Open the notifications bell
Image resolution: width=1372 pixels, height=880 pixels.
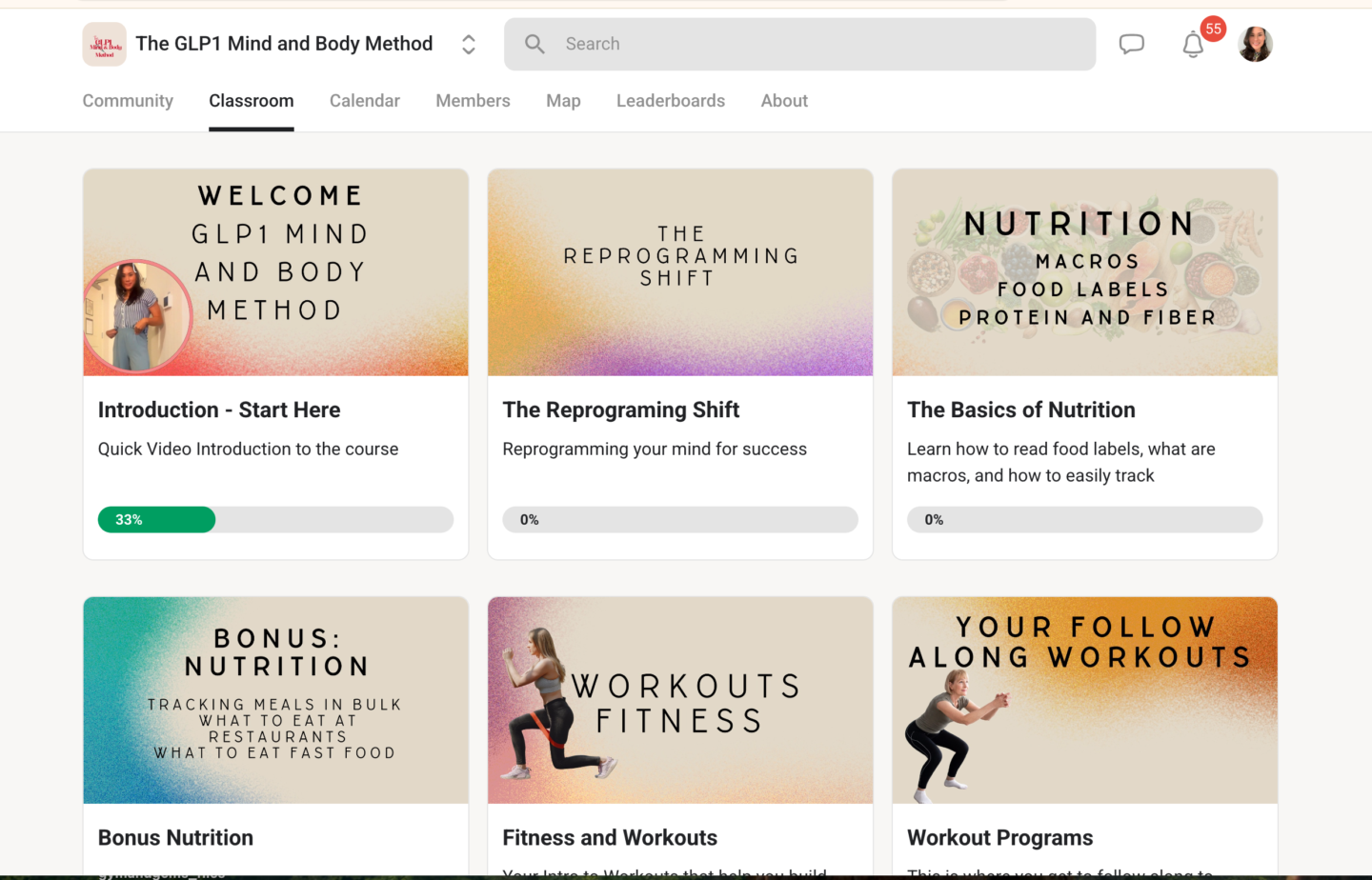click(x=1193, y=44)
